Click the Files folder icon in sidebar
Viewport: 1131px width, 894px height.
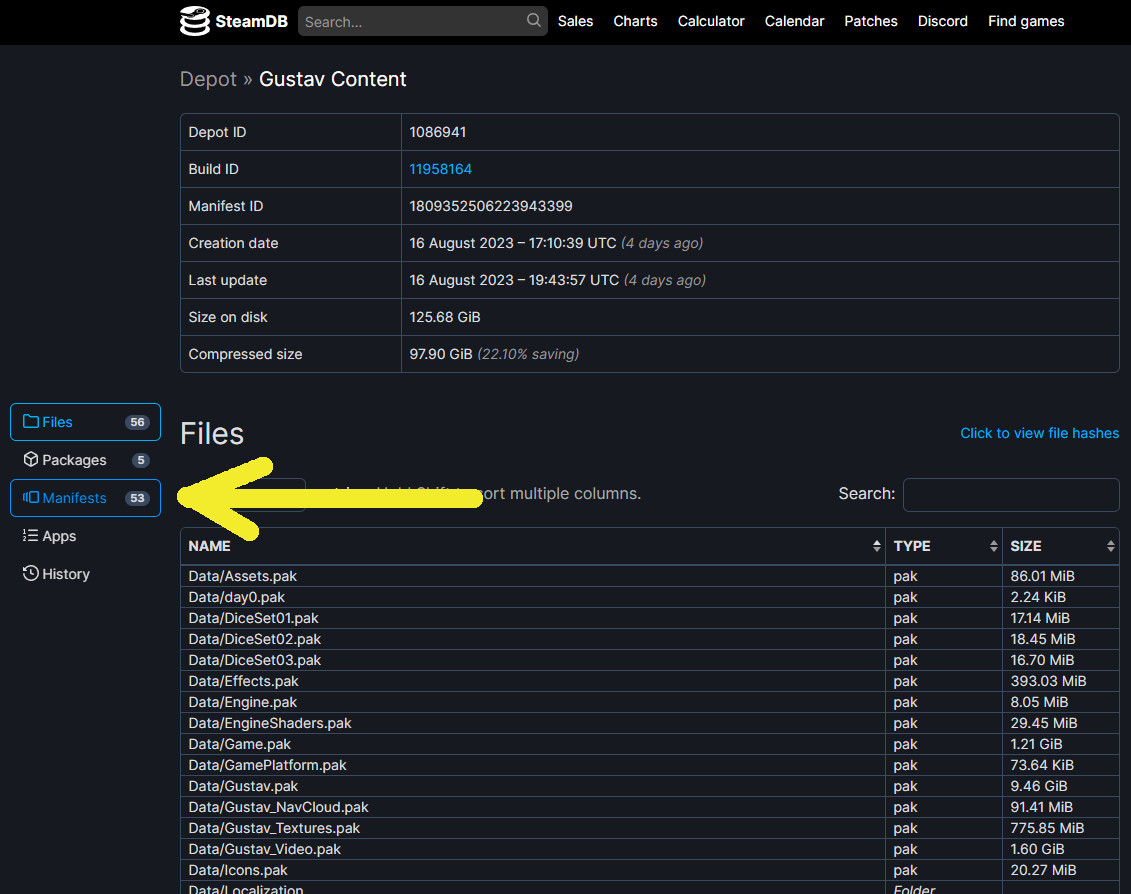[x=30, y=421]
